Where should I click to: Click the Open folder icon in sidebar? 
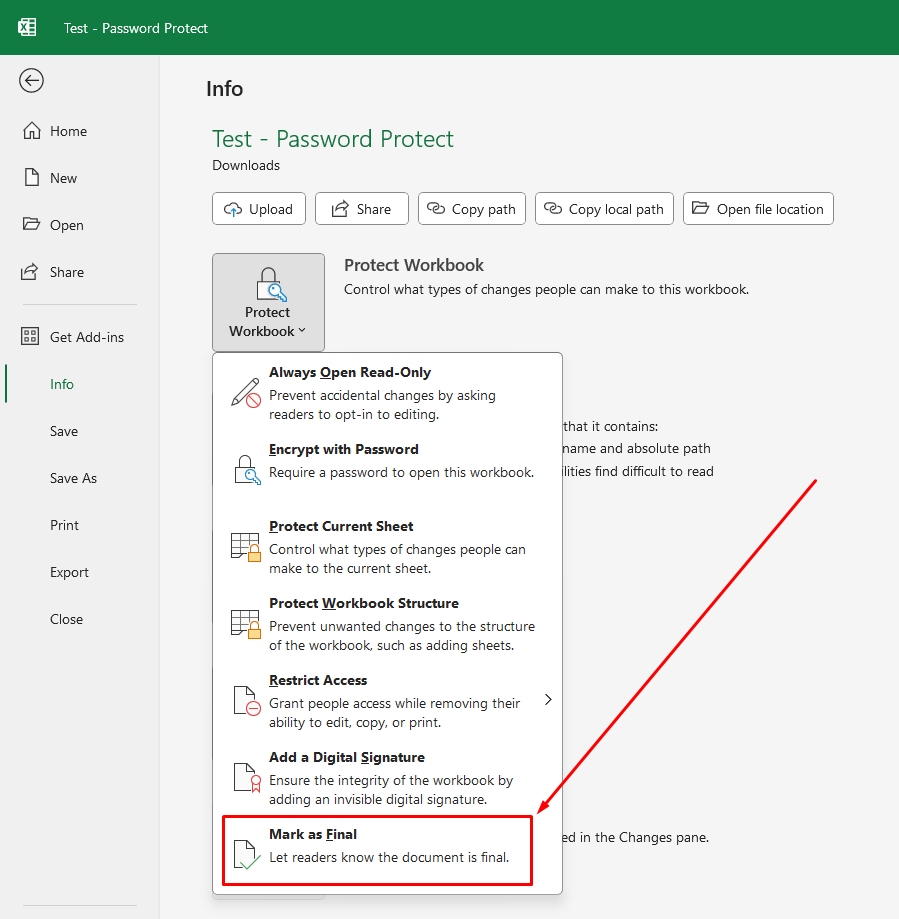coord(31,224)
